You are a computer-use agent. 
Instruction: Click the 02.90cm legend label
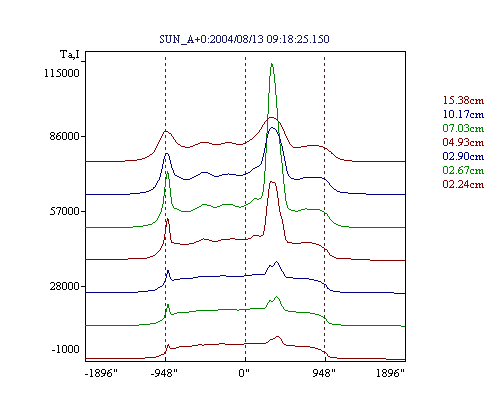coord(463,156)
